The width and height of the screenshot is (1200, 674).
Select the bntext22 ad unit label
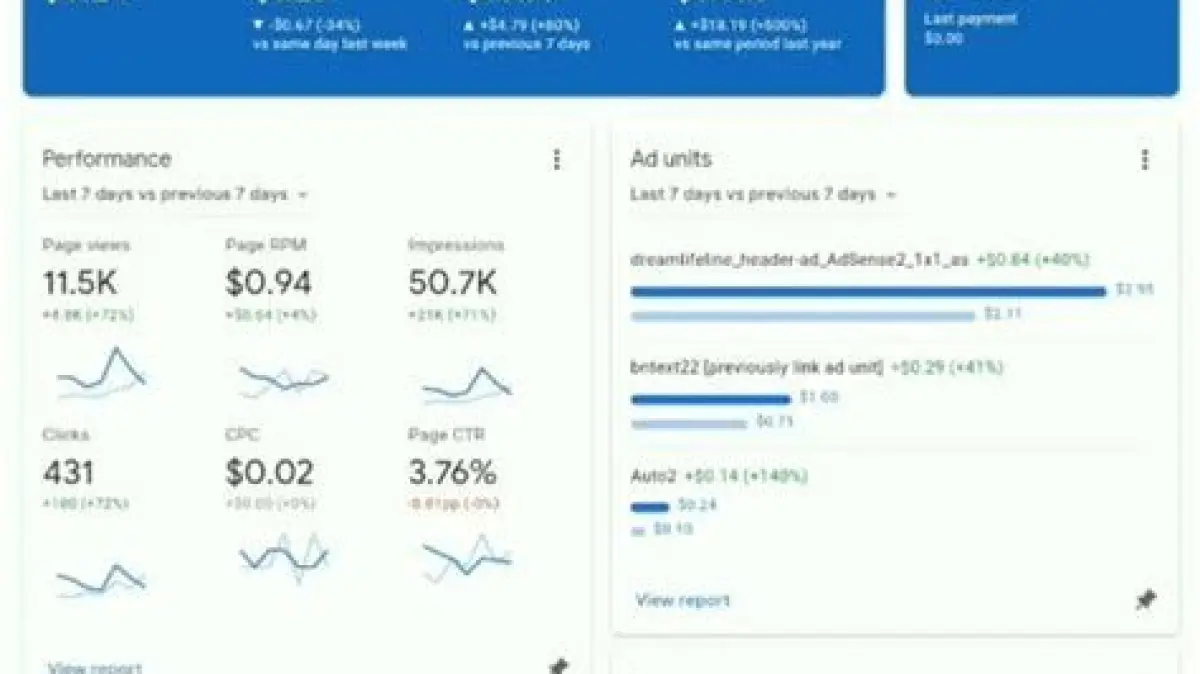pos(757,367)
